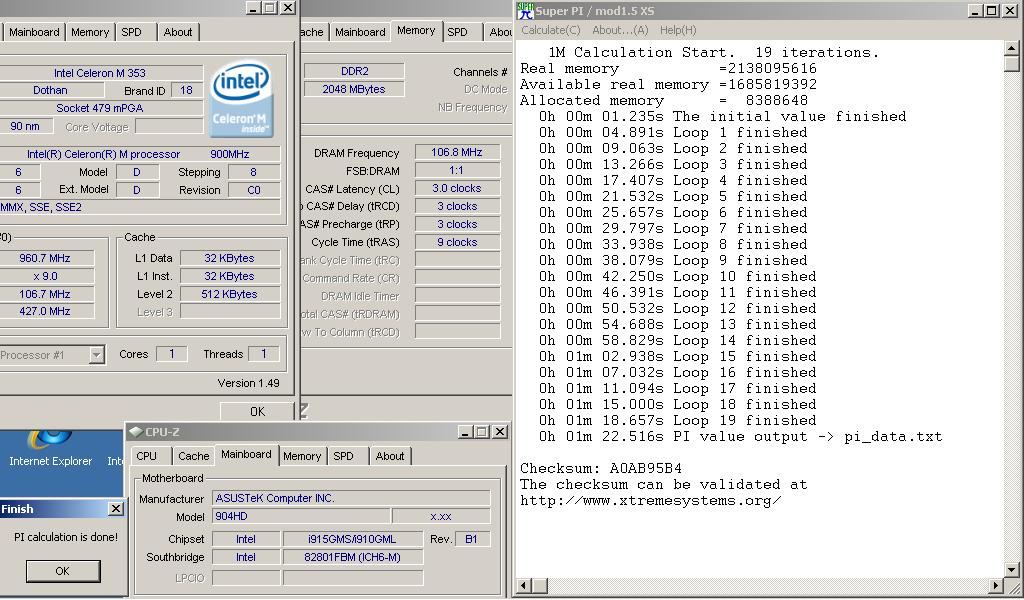1024x600 pixels.
Task: Click the code name field Dothan
Action: click(50, 90)
